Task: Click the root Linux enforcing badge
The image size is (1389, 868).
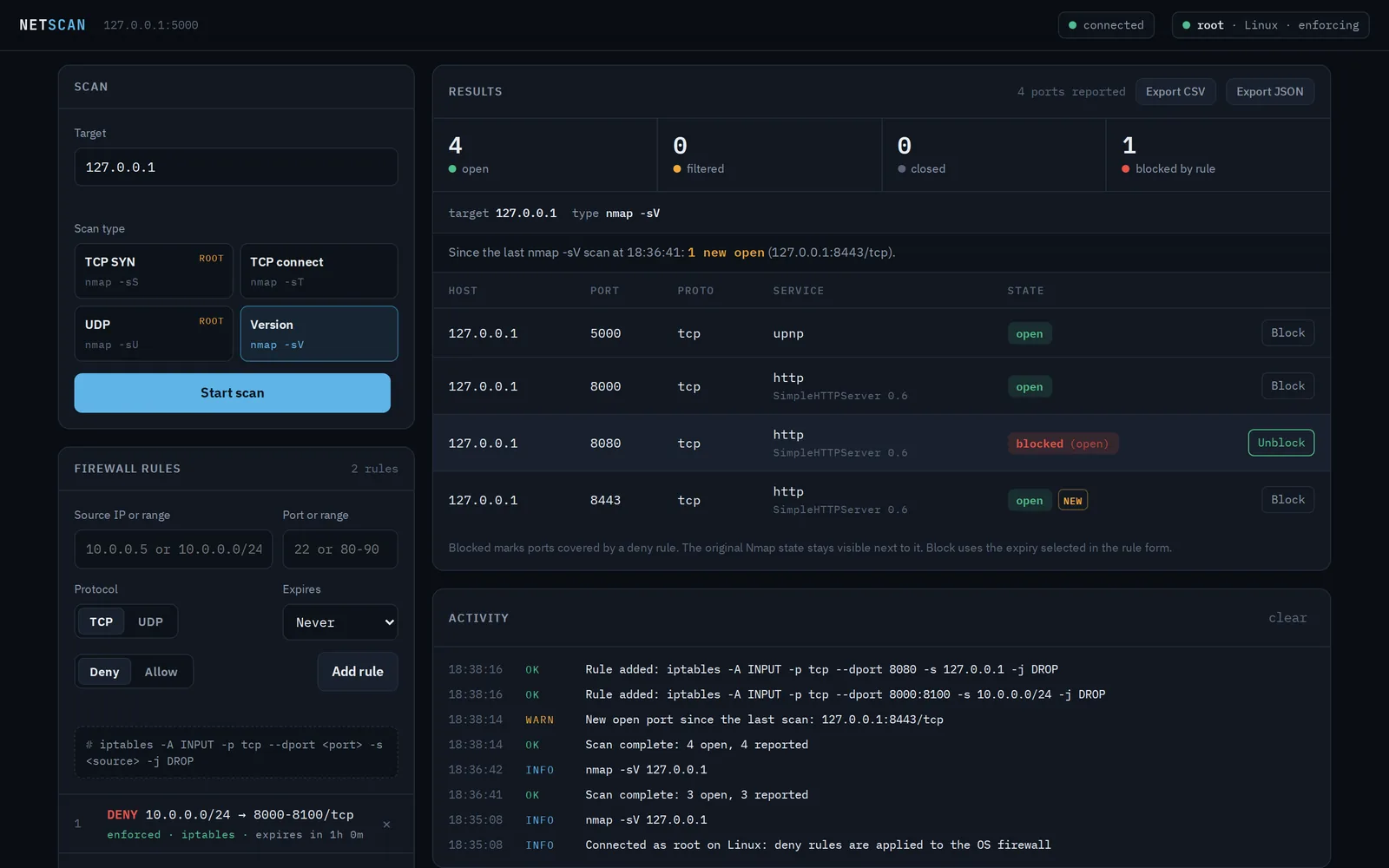Action: (1270, 25)
